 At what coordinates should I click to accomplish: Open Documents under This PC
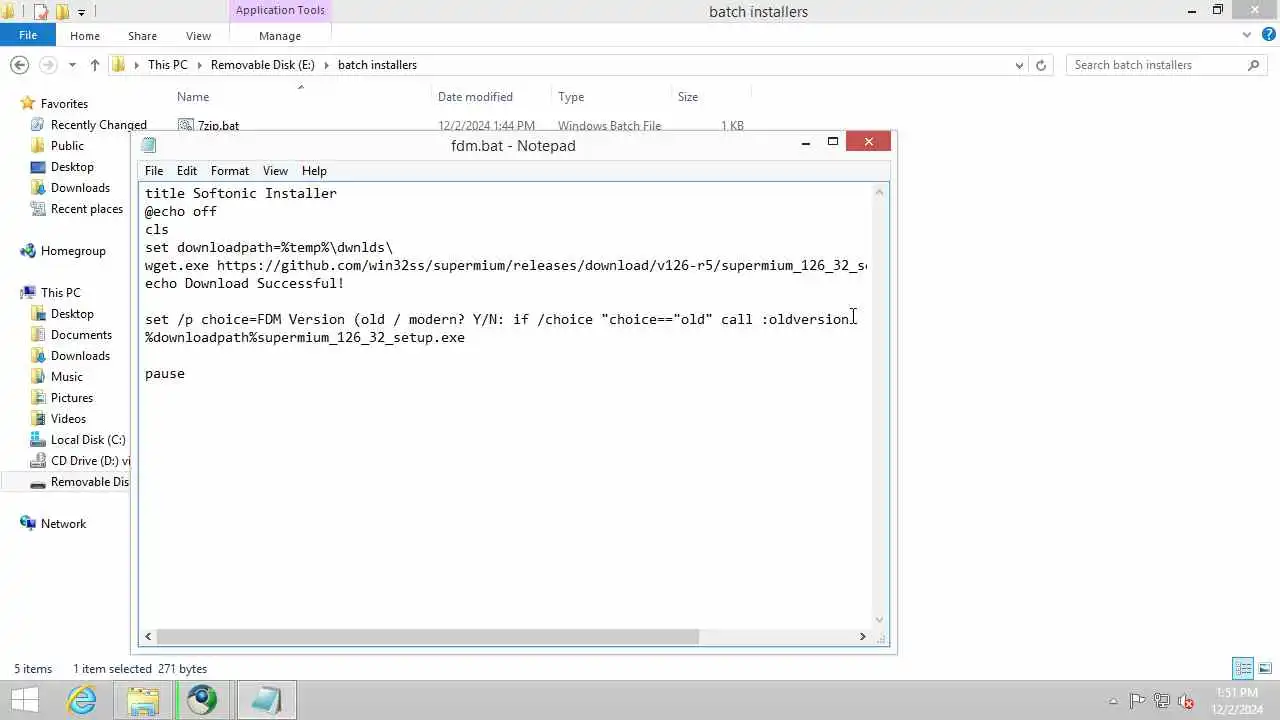click(81, 335)
